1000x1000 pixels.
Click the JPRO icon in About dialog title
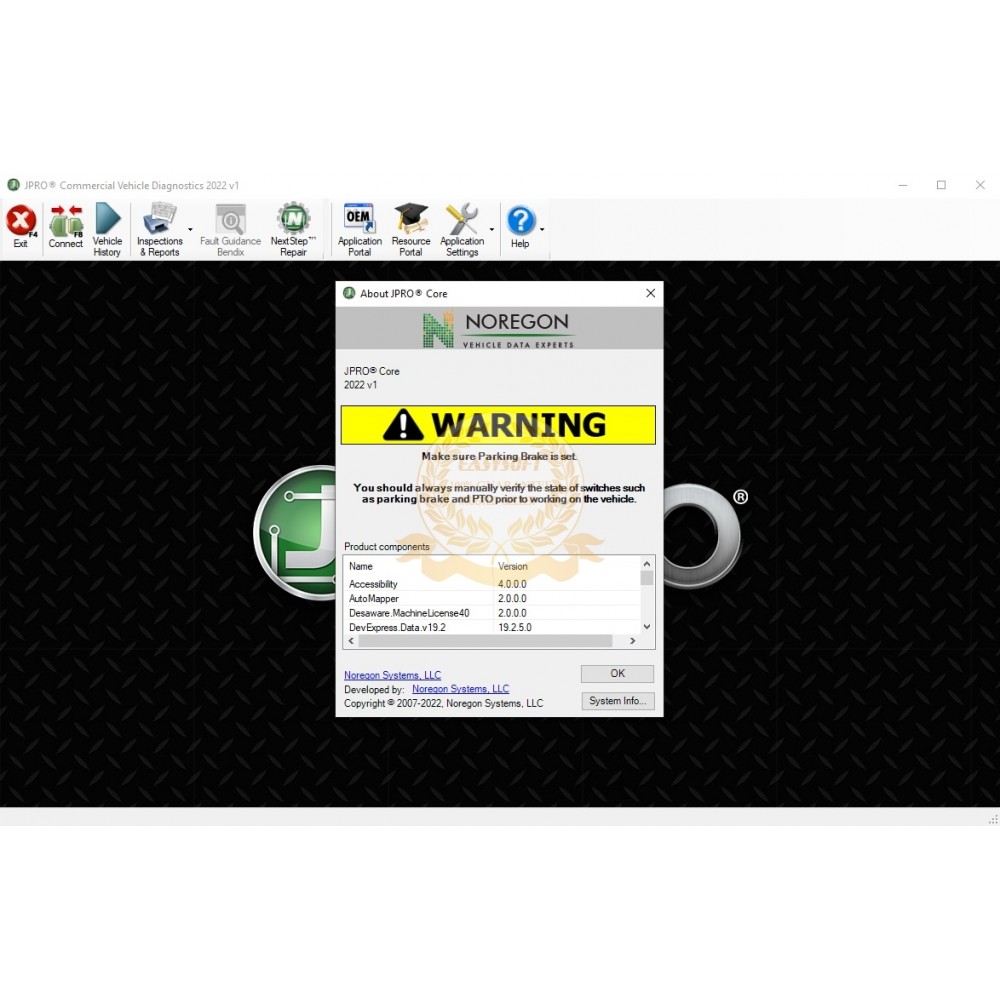point(349,293)
